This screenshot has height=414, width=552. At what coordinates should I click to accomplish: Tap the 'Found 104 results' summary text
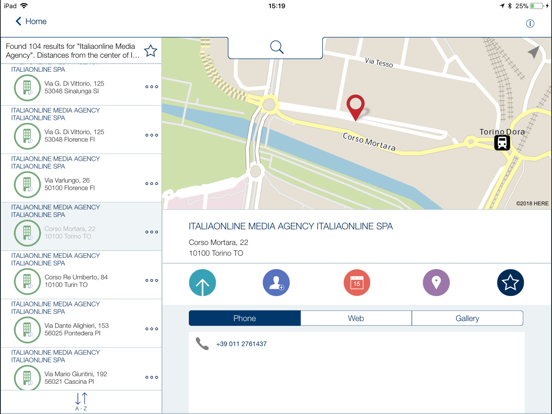[73, 51]
